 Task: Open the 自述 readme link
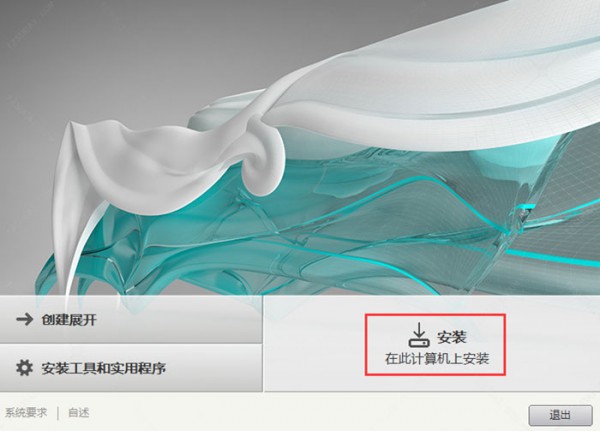tap(78, 412)
